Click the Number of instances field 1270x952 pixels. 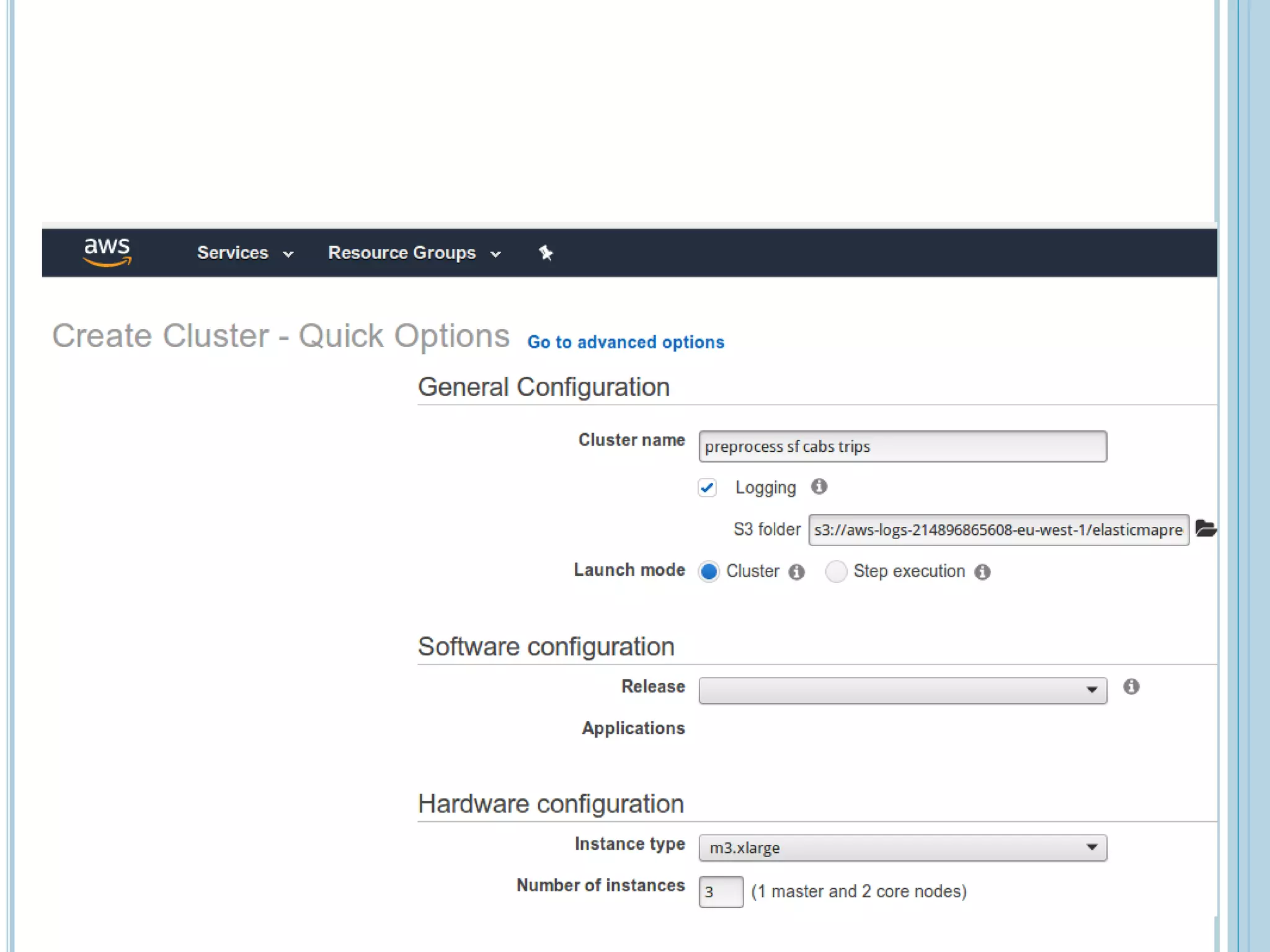[x=721, y=892]
